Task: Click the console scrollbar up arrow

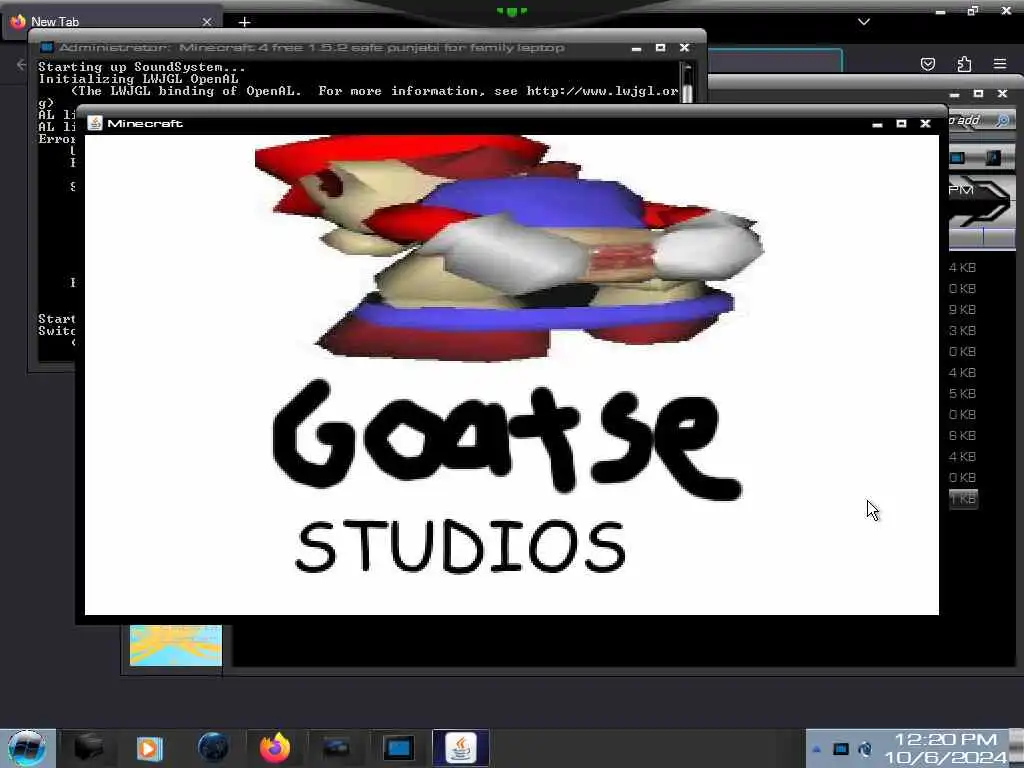Action: 686,68
